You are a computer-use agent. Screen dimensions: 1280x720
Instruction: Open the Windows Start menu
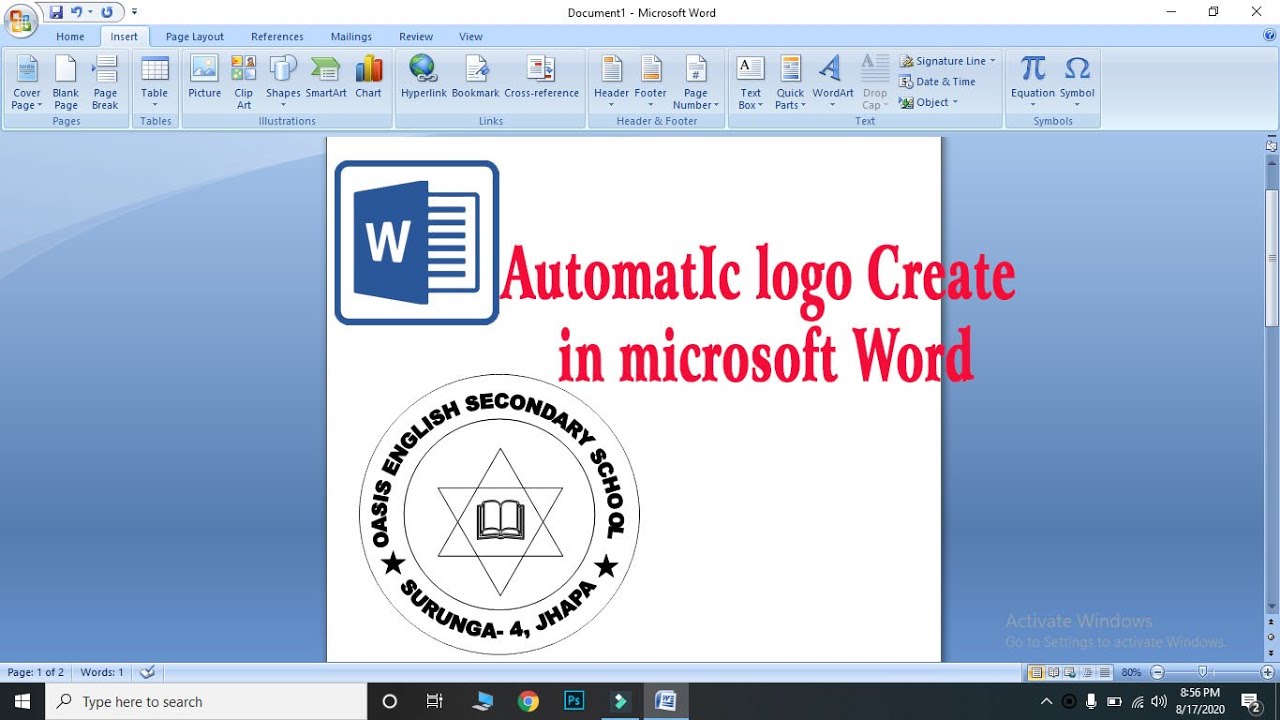click(22, 701)
